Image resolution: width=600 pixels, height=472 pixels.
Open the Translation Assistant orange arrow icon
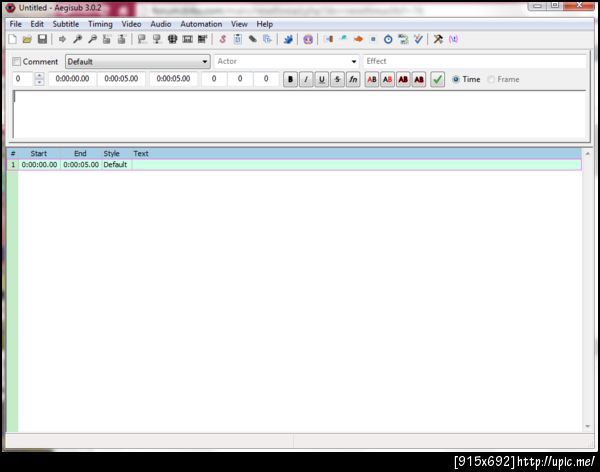point(359,39)
